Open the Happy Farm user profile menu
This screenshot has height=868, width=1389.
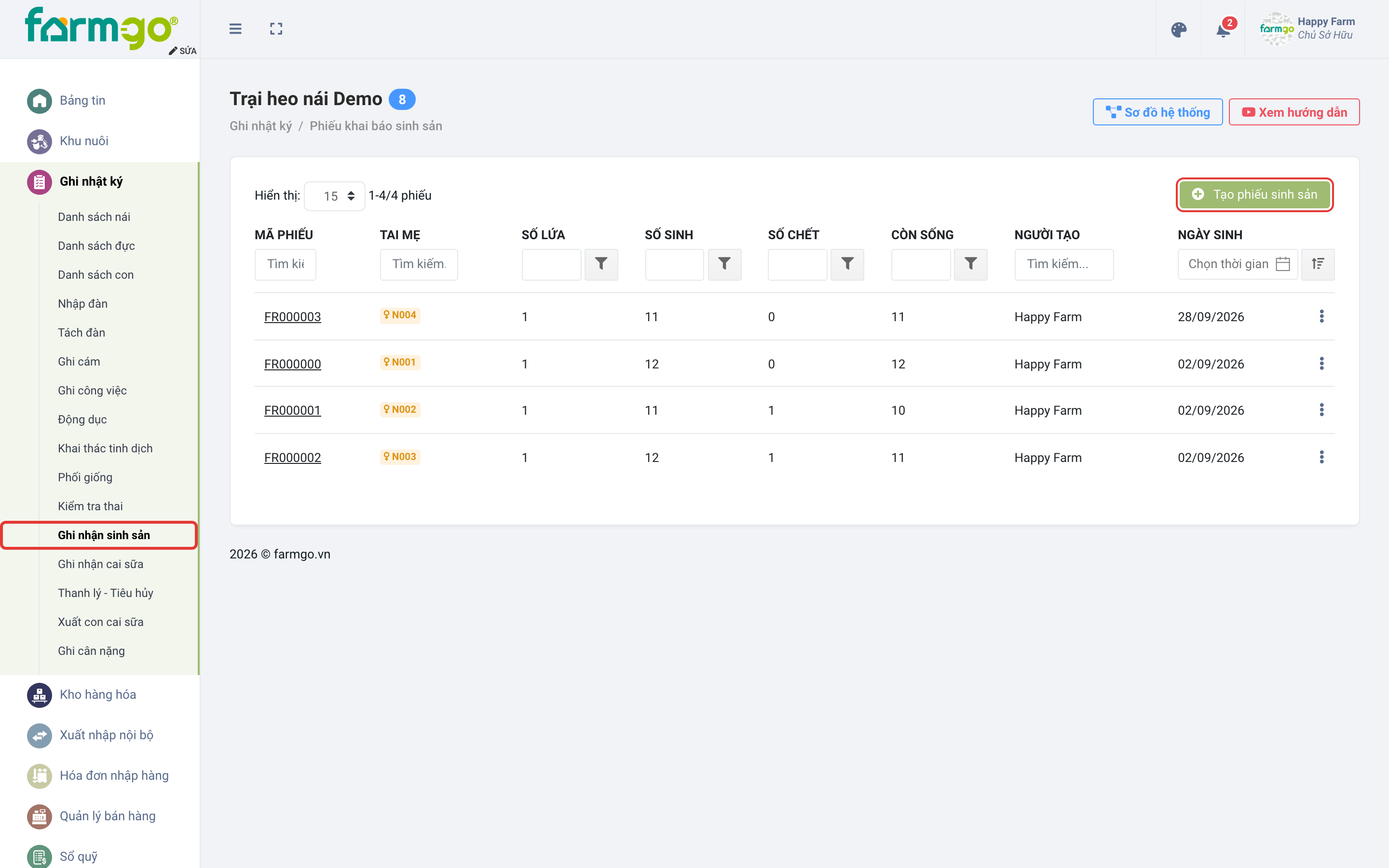click(1307, 29)
